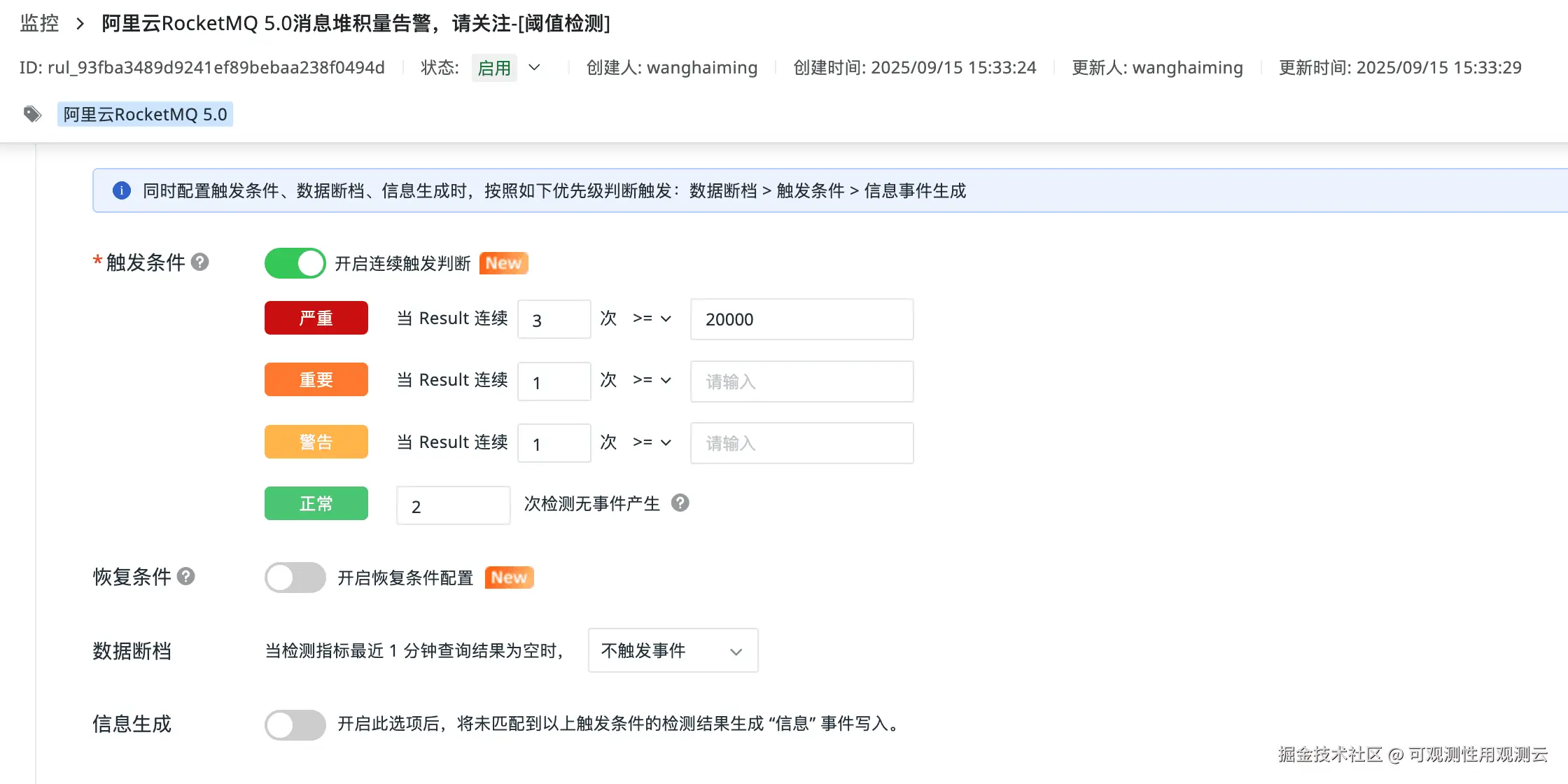The width and height of the screenshot is (1568, 784).
Task: Click the empty 重要 threshold input field
Action: [801, 381]
